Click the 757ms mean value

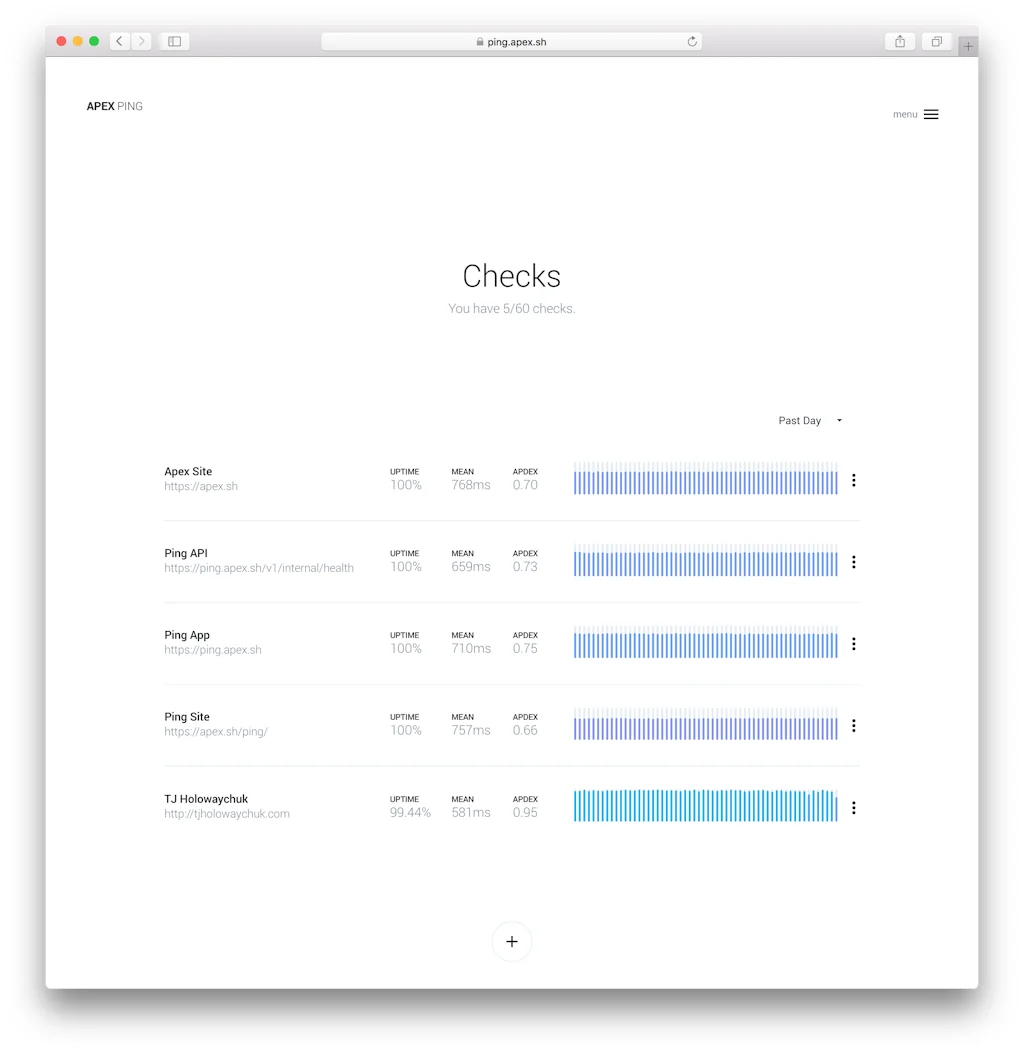click(x=471, y=731)
